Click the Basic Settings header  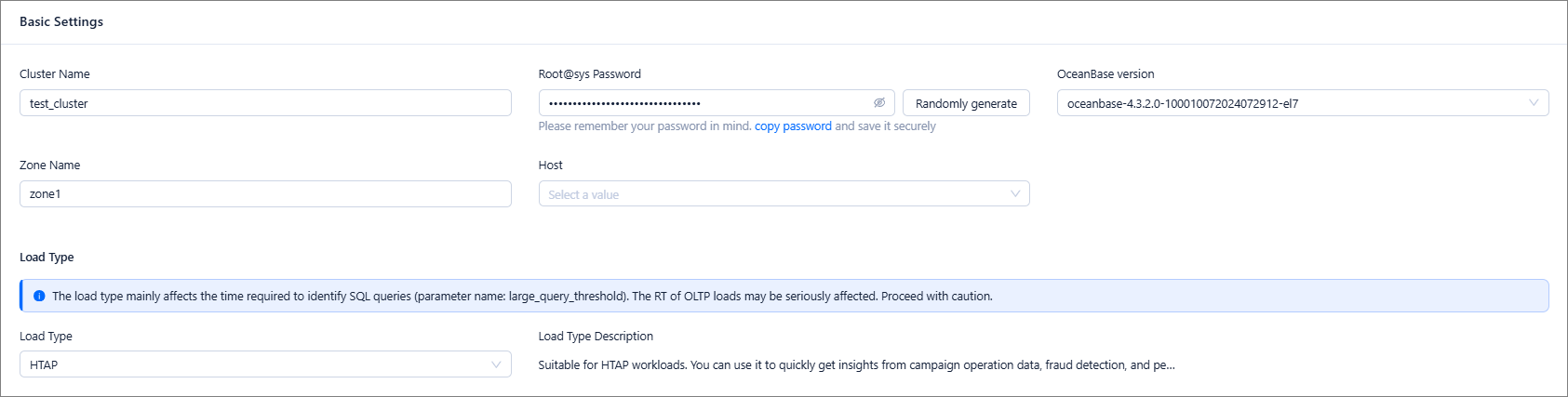click(x=61, y=21)
